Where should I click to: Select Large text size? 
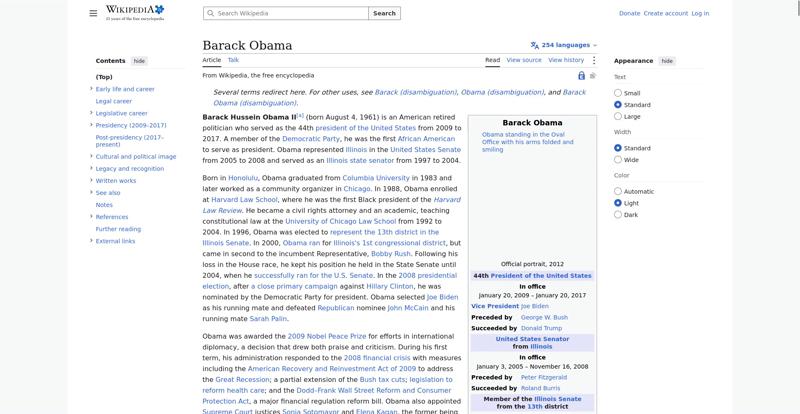pyautogui.click(x=618, y=116)
